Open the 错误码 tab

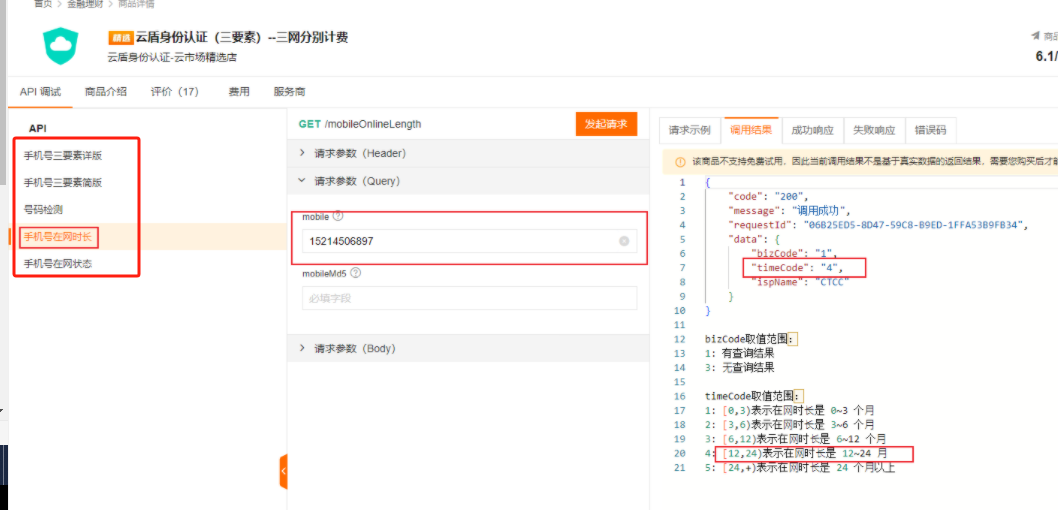[930, 130]
